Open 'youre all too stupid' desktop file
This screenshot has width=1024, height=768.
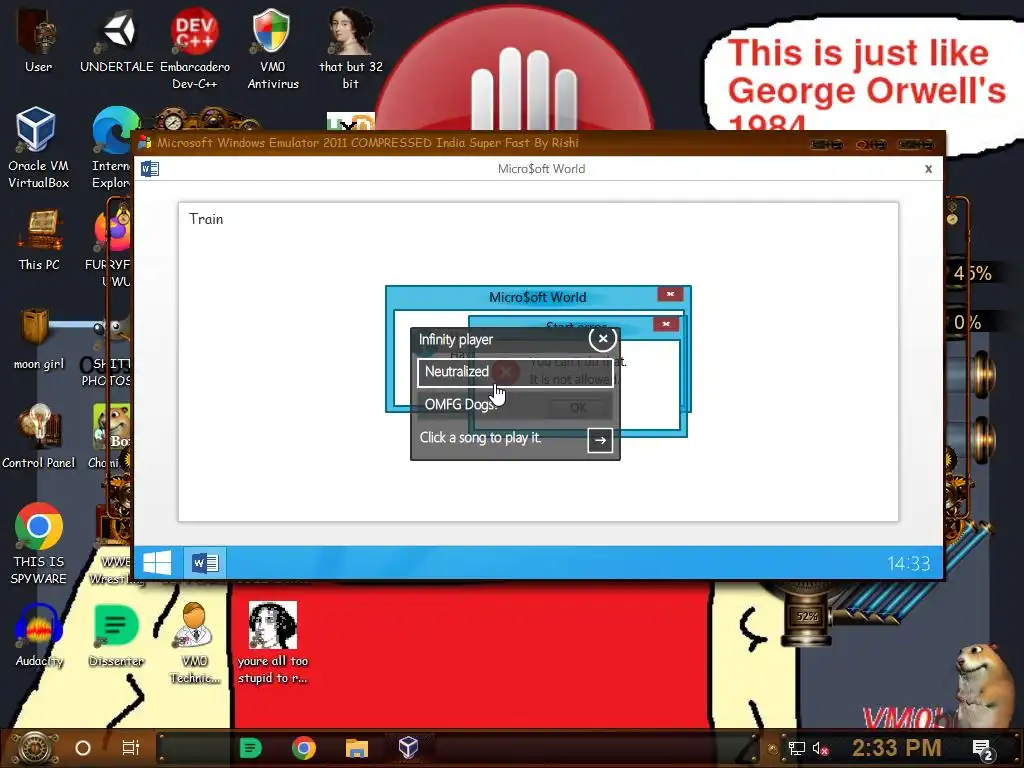pyautogui.click(x=272, y=643)
